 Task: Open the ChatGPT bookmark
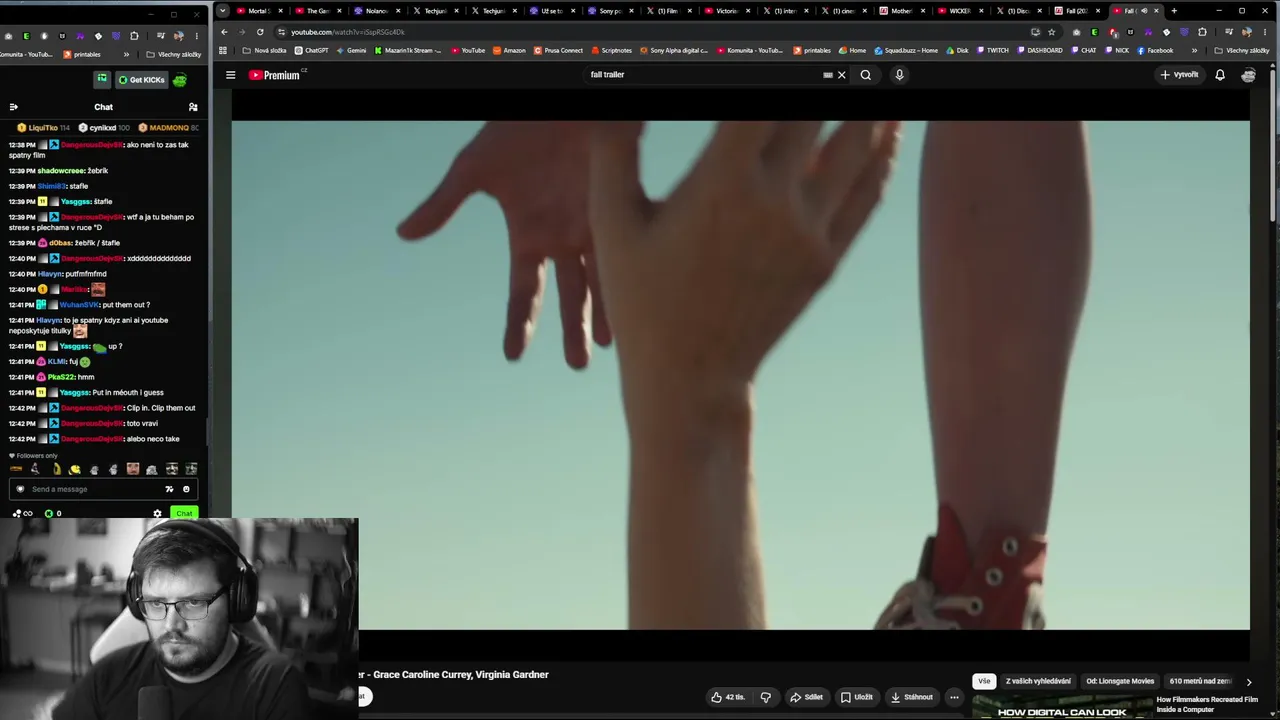point(311,50)
